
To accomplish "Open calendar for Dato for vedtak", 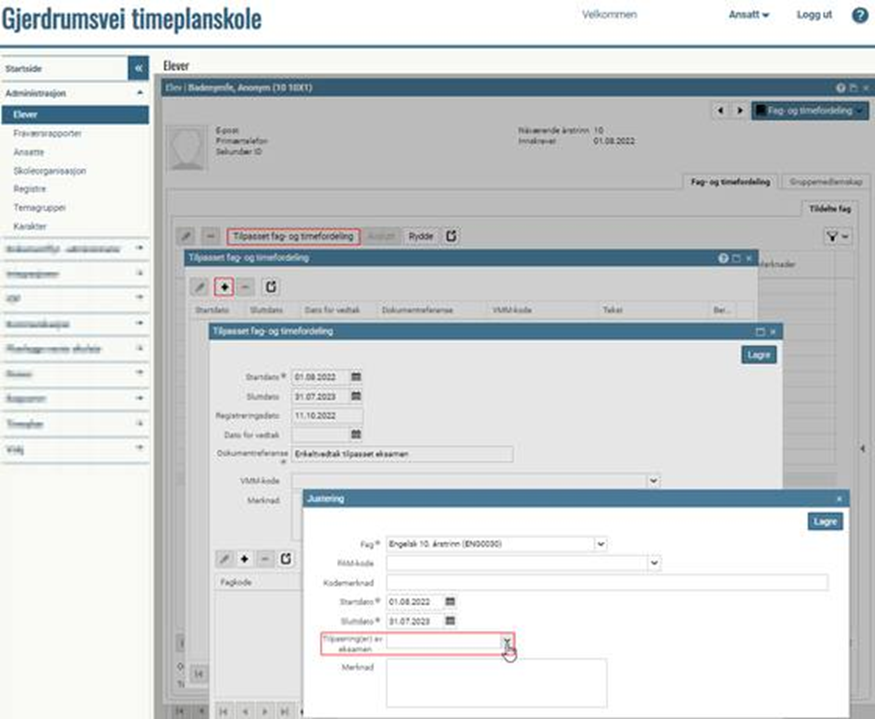I will click(x=356, y=434).
